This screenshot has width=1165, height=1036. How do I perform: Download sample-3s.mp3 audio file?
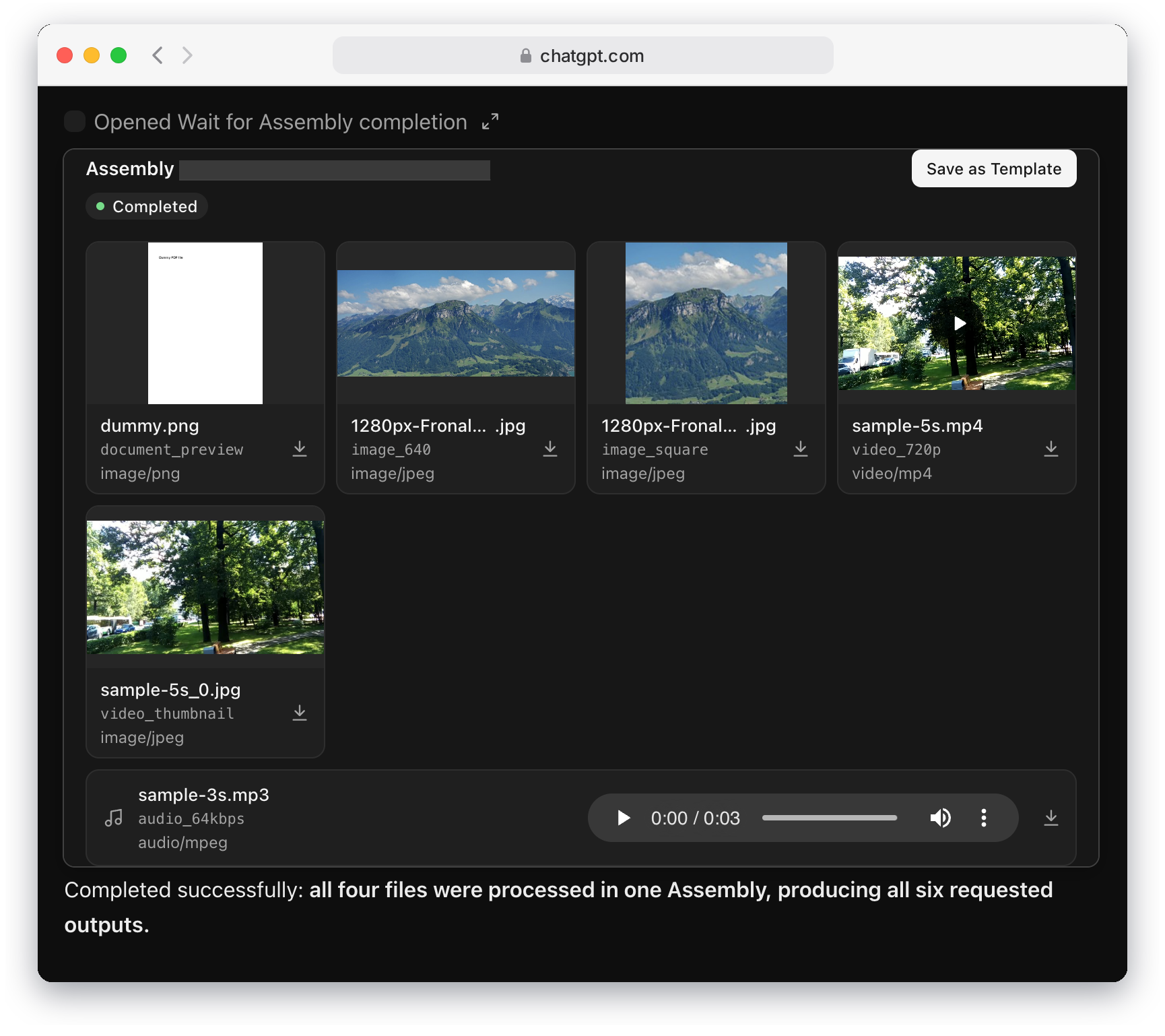[1051, 818]
